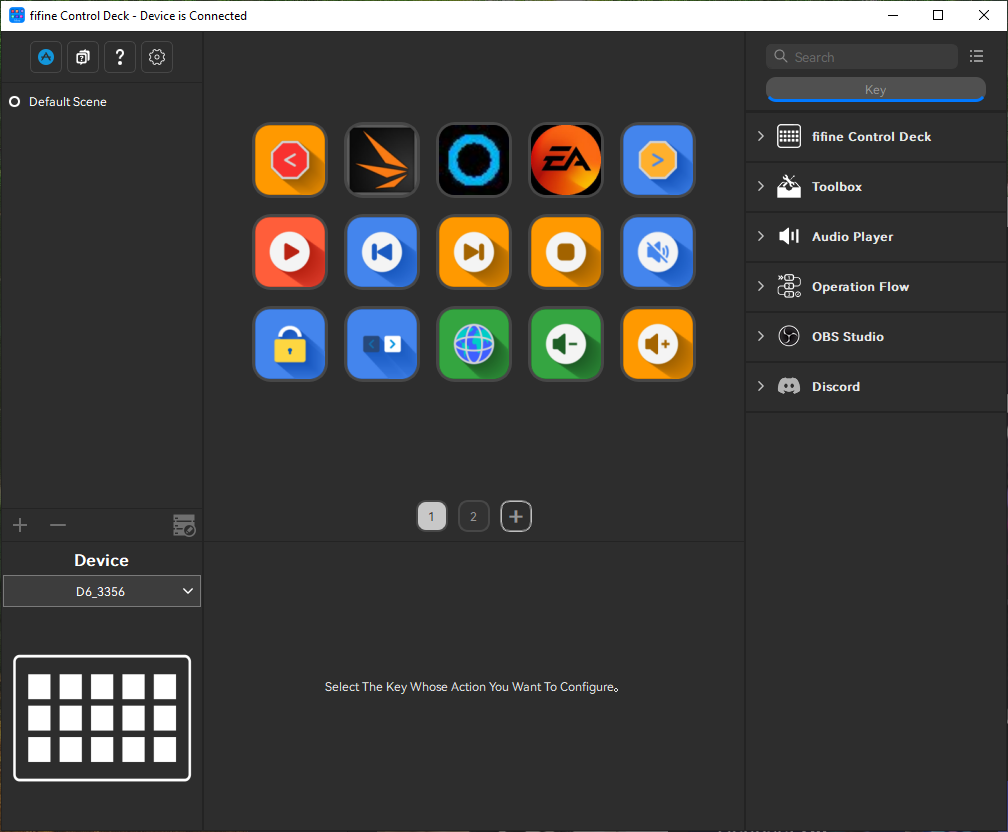1008x832 pixels.
Task: Click the red back-arrow key icon
Action: pos(290,160)
